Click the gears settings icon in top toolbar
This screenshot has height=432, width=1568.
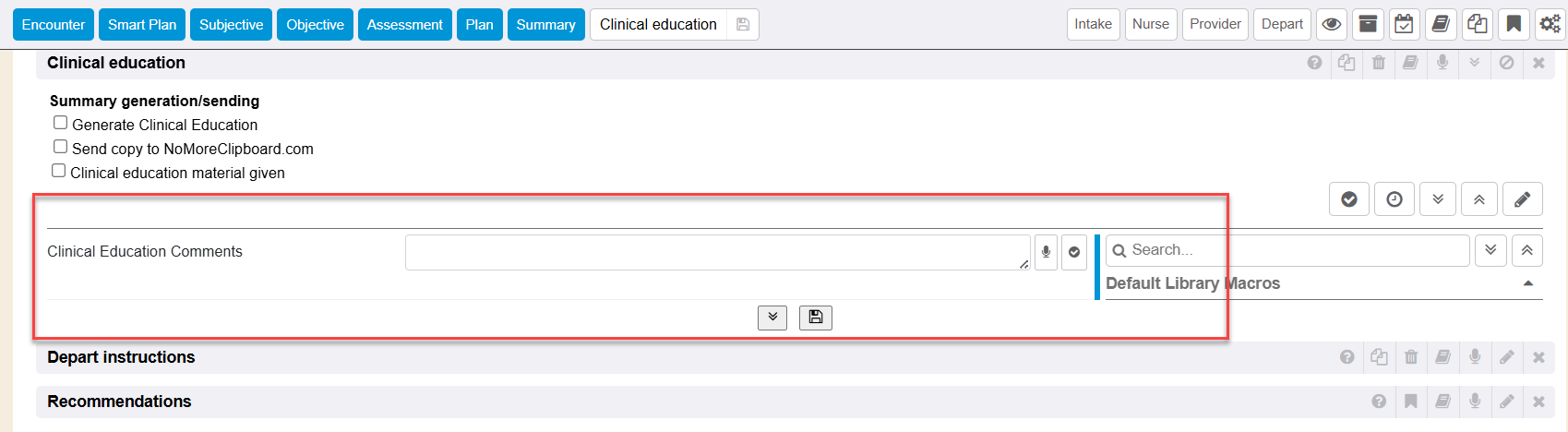click(1550, 25)
